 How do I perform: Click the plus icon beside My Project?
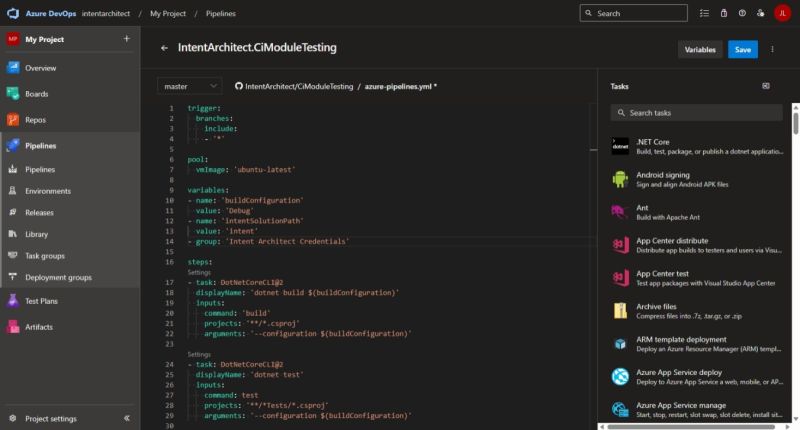coord(127,39)
